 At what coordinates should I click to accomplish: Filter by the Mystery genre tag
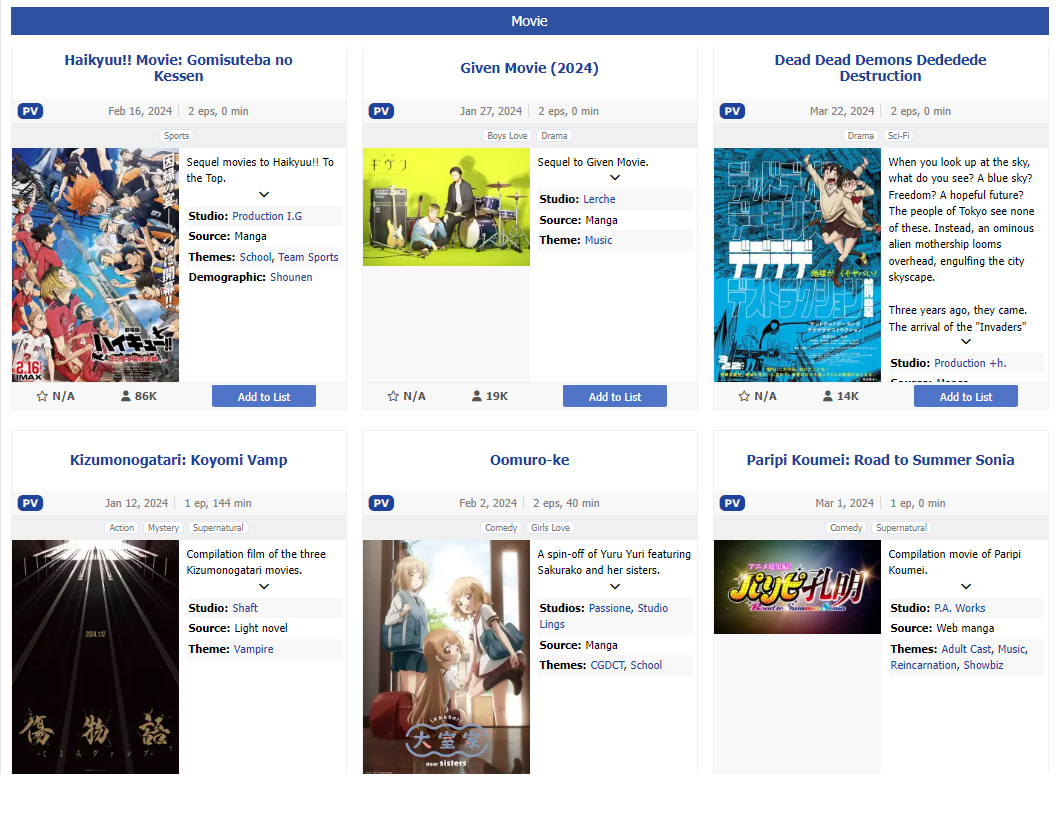[163, 528]
